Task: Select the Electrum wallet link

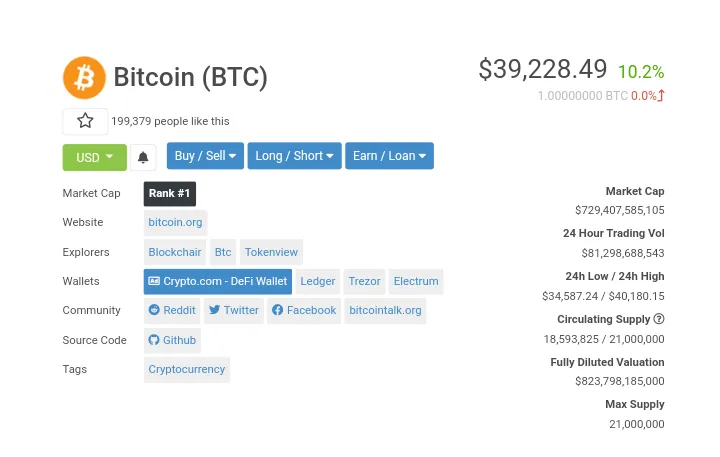Action: (416, 282)
